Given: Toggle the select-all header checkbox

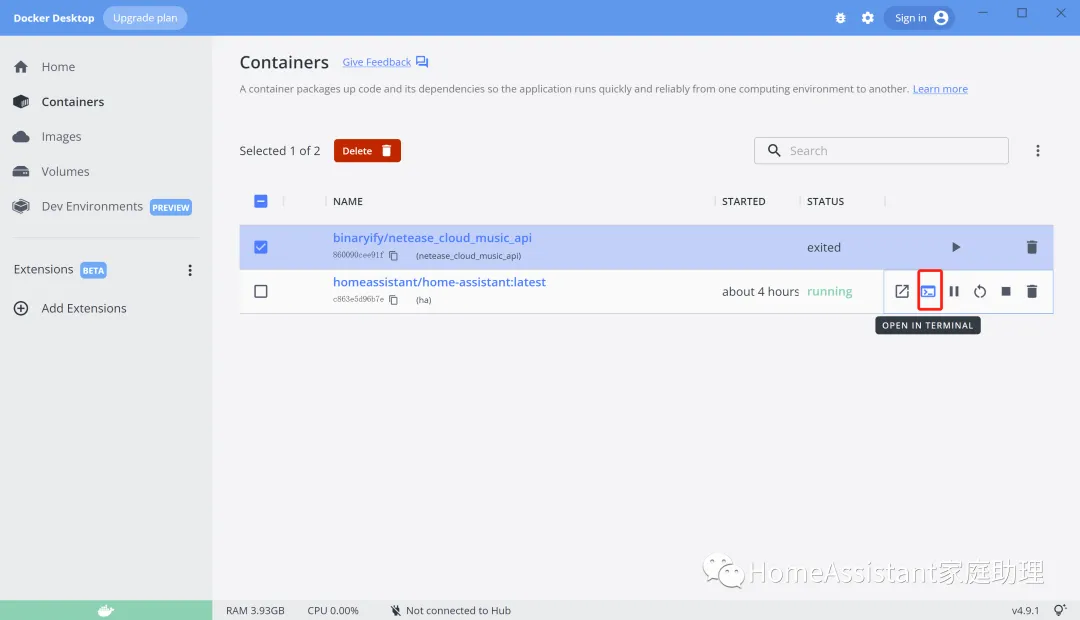Looking at the screenshot, I should (x=261, y=201).
